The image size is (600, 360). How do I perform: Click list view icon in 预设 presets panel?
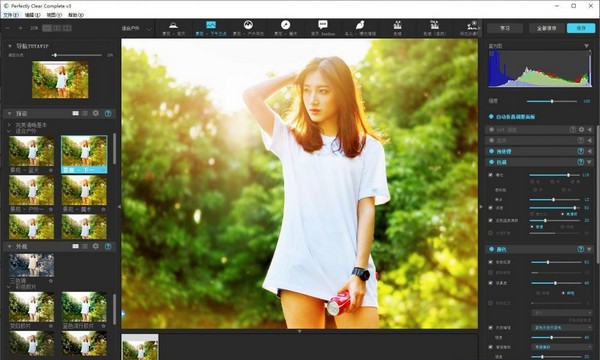(x=85, y=113)
